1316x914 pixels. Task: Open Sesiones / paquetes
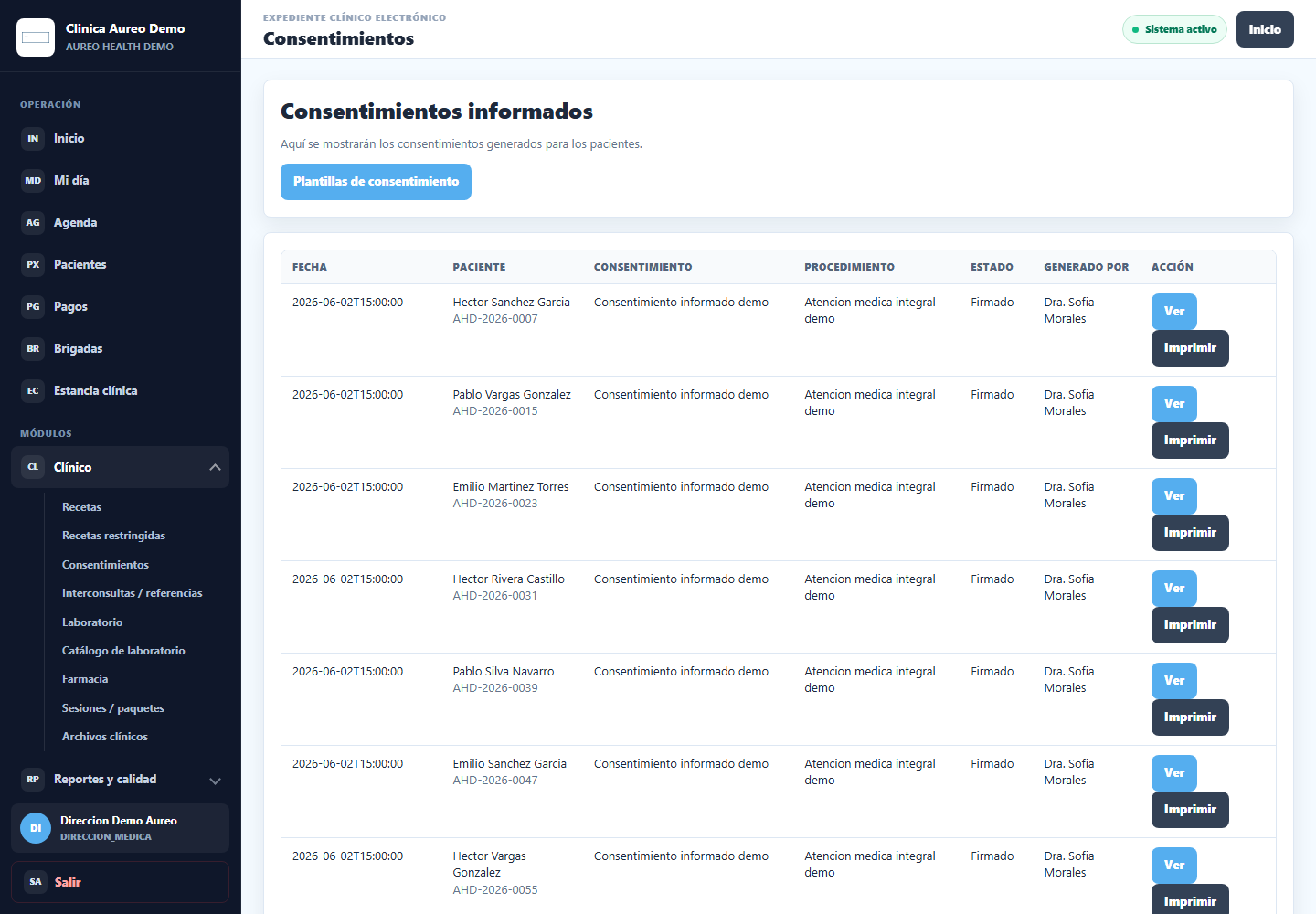[112, 708]
